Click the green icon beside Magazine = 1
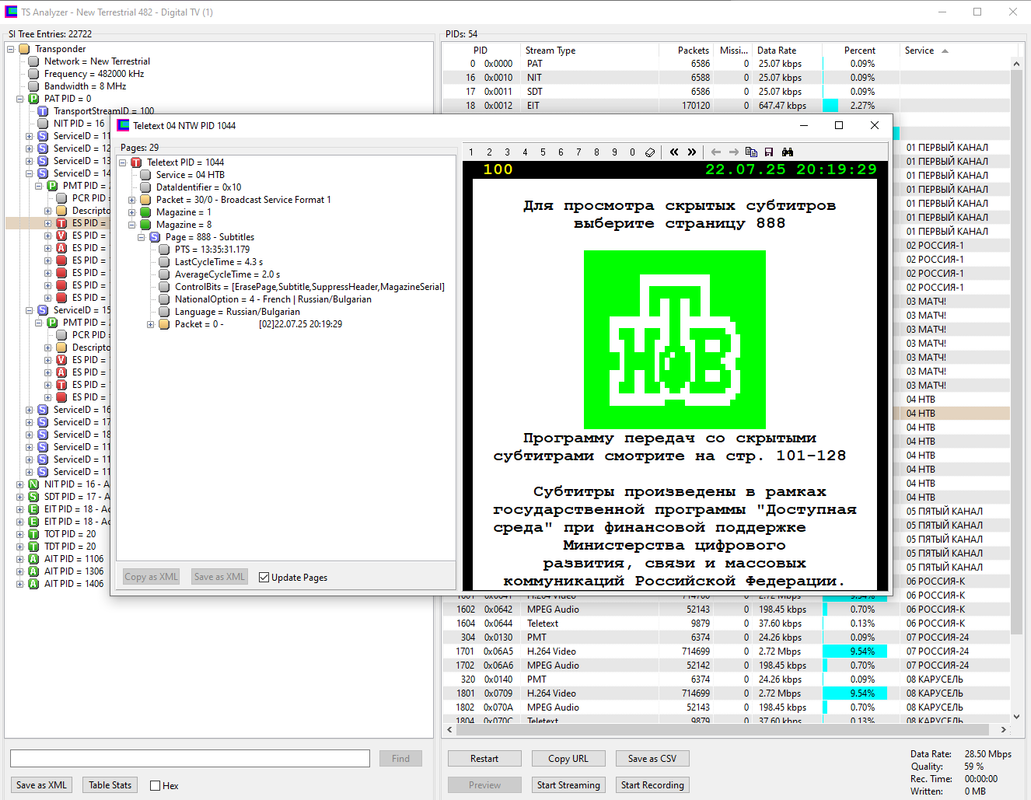The height and width of the screenshot is (800, 1031). [x=145, y=212]
